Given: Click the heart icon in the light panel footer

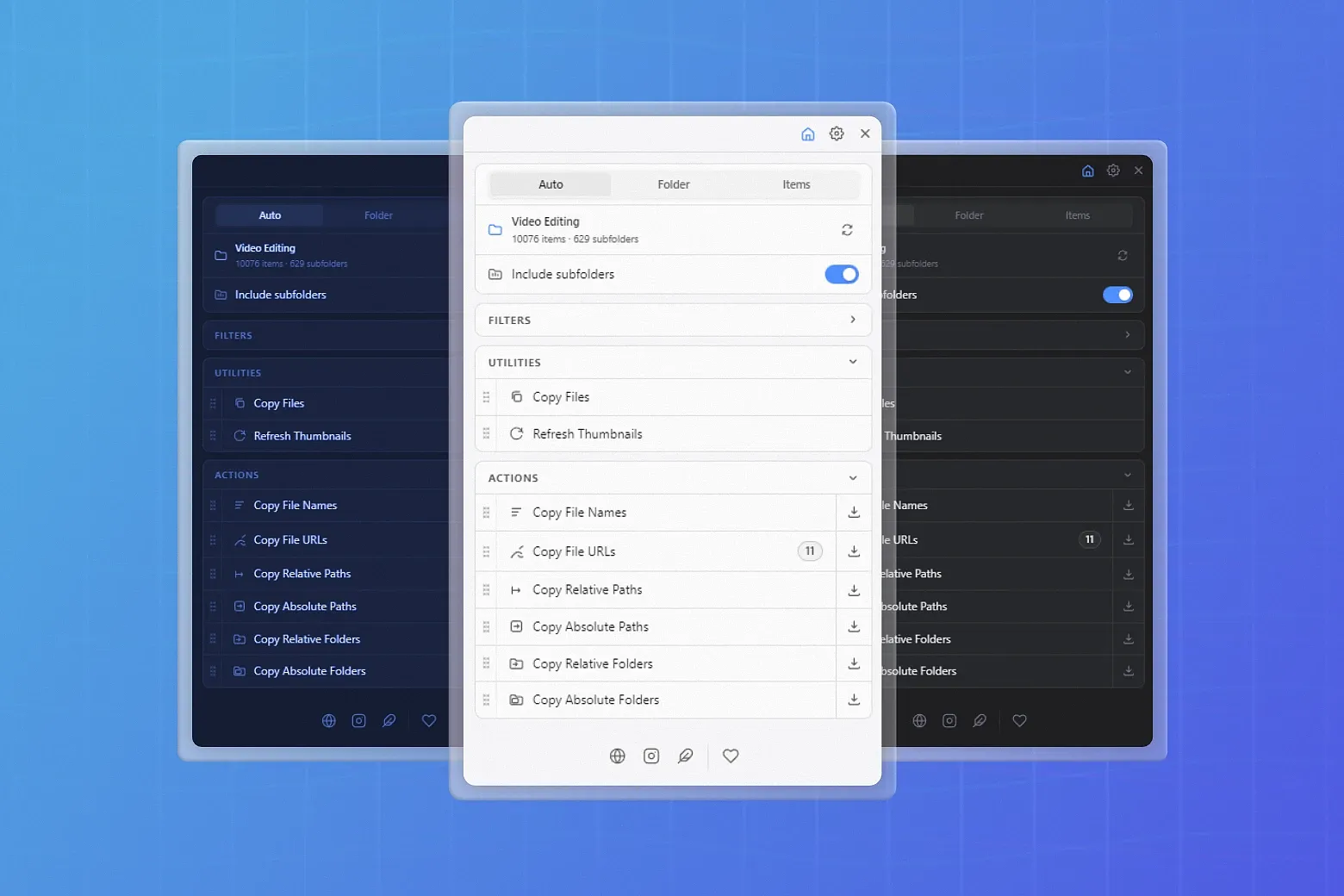Looking at the screenshot, I should pyautogui.click(x=731, y=756).
